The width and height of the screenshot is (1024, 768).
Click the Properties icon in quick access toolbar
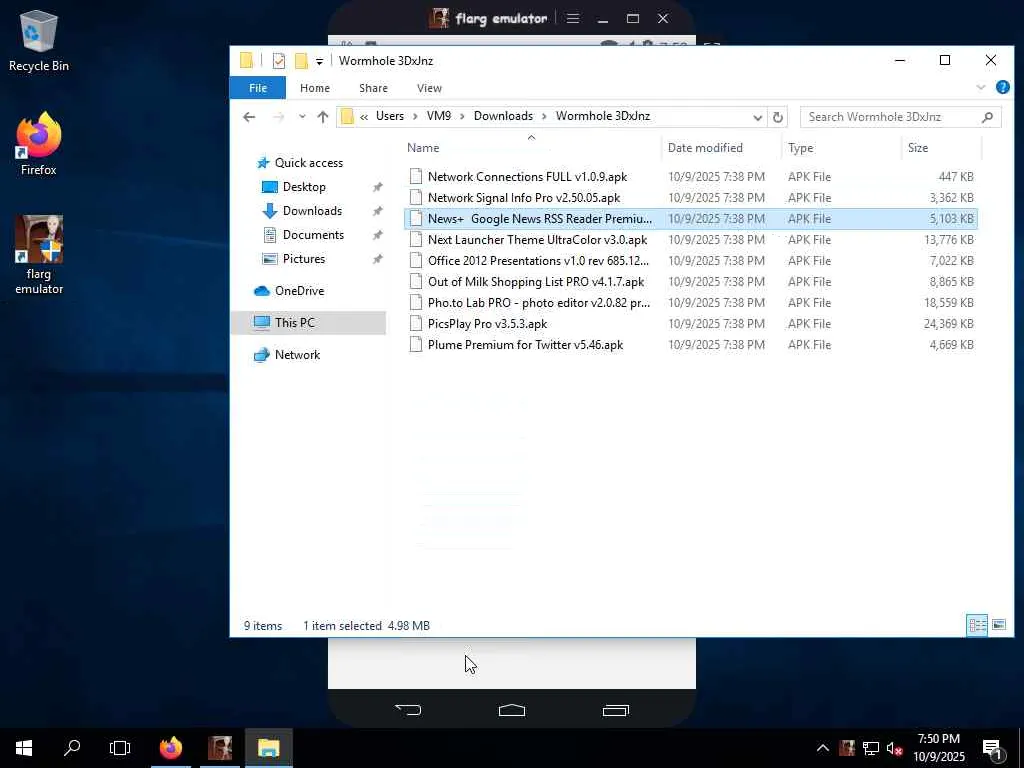point(279,61)
